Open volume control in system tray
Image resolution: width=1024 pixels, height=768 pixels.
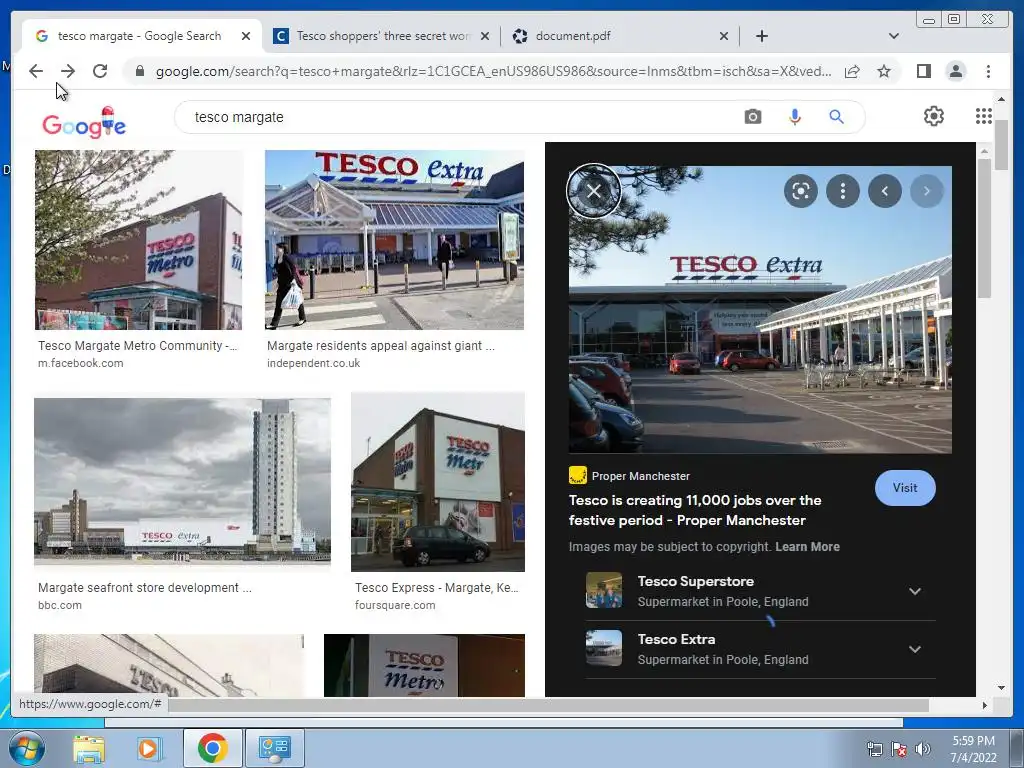coord(923,749)
